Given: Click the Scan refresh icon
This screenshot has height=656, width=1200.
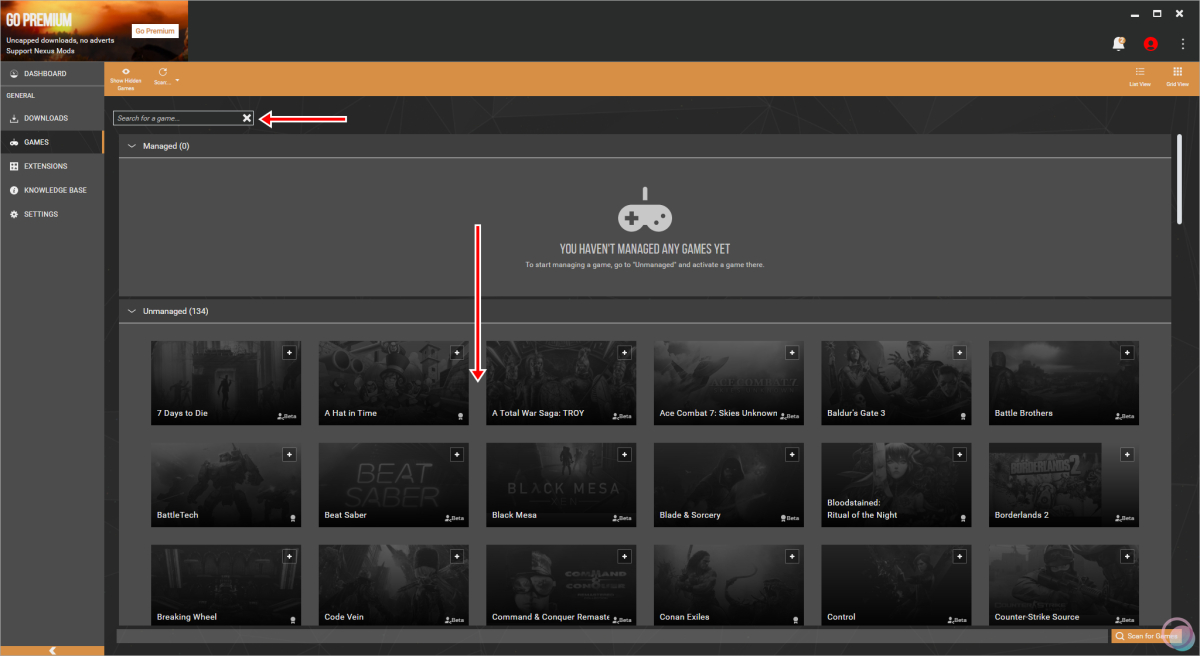Looking at the screenshot, I should coord(162,72).
